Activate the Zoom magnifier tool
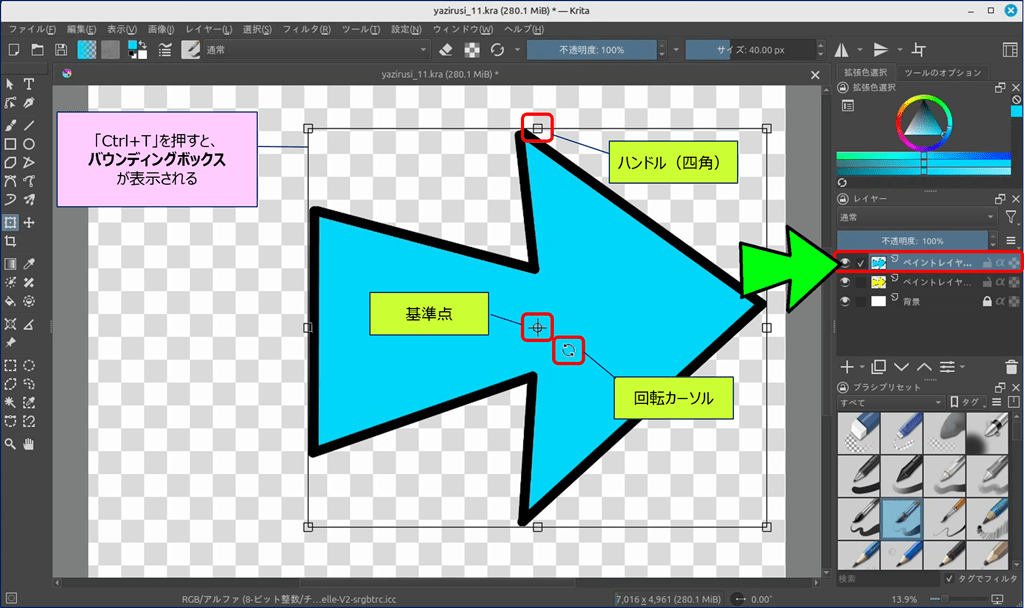Image resolution: width=1024 pixels, height=608 pixels. pyautogui.click(x=10, y=443)
